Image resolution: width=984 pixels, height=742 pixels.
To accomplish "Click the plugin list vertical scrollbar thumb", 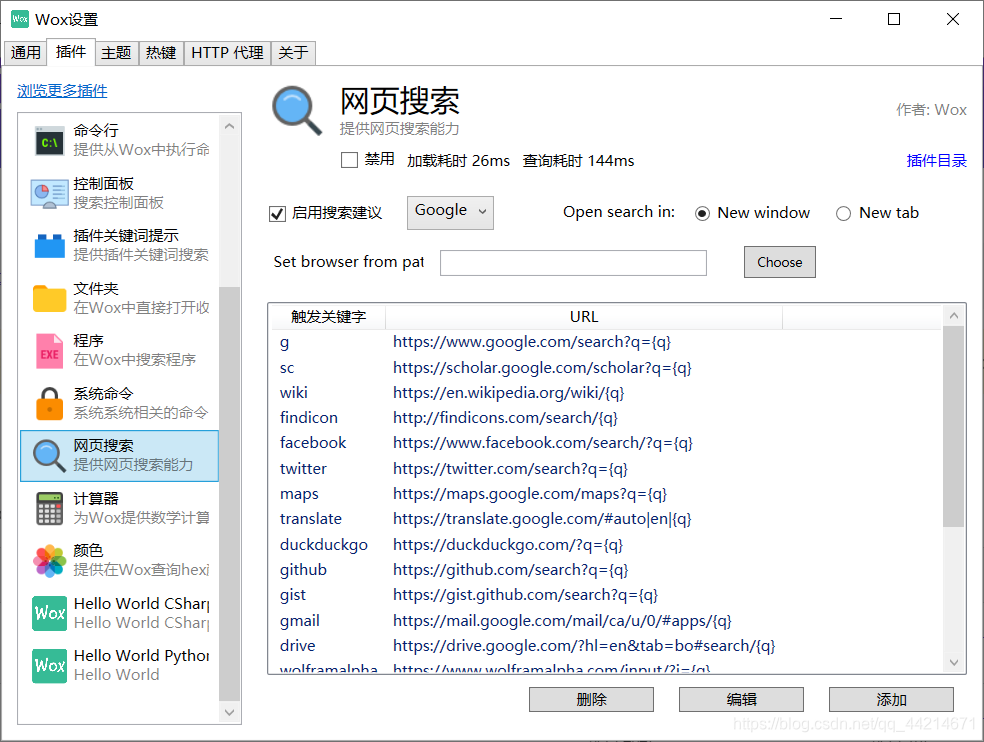I will (230, 493).
